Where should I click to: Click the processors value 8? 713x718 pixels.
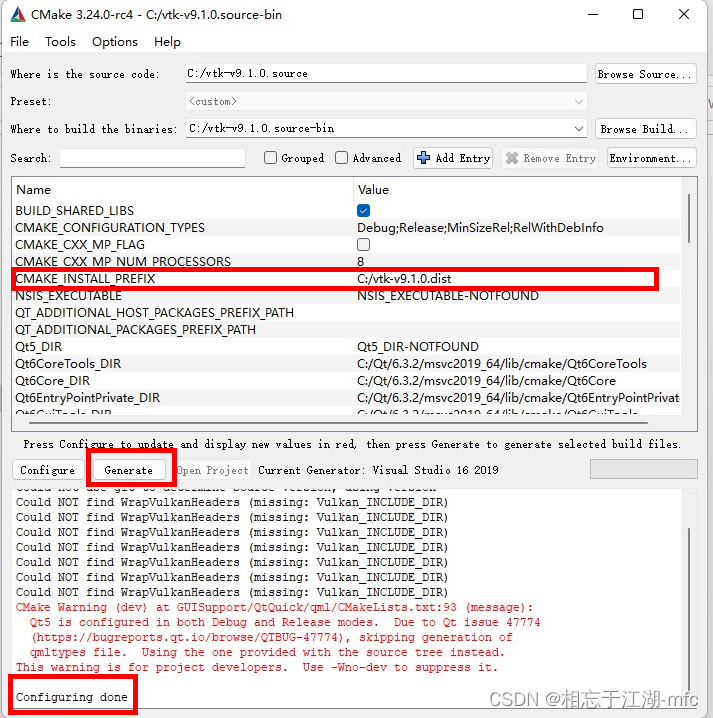360,261
